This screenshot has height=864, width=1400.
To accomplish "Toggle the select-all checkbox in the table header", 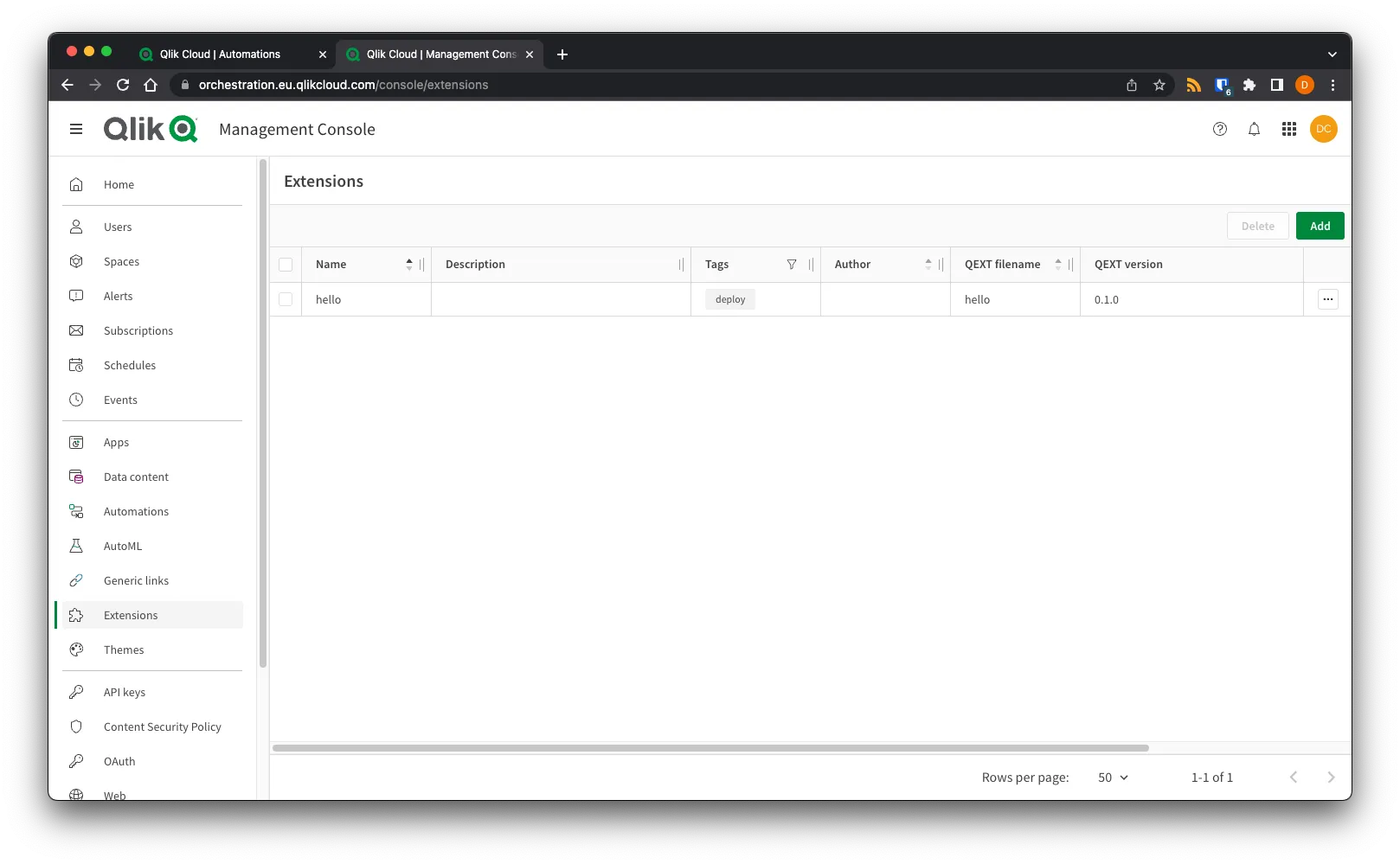I will point(286,265).
